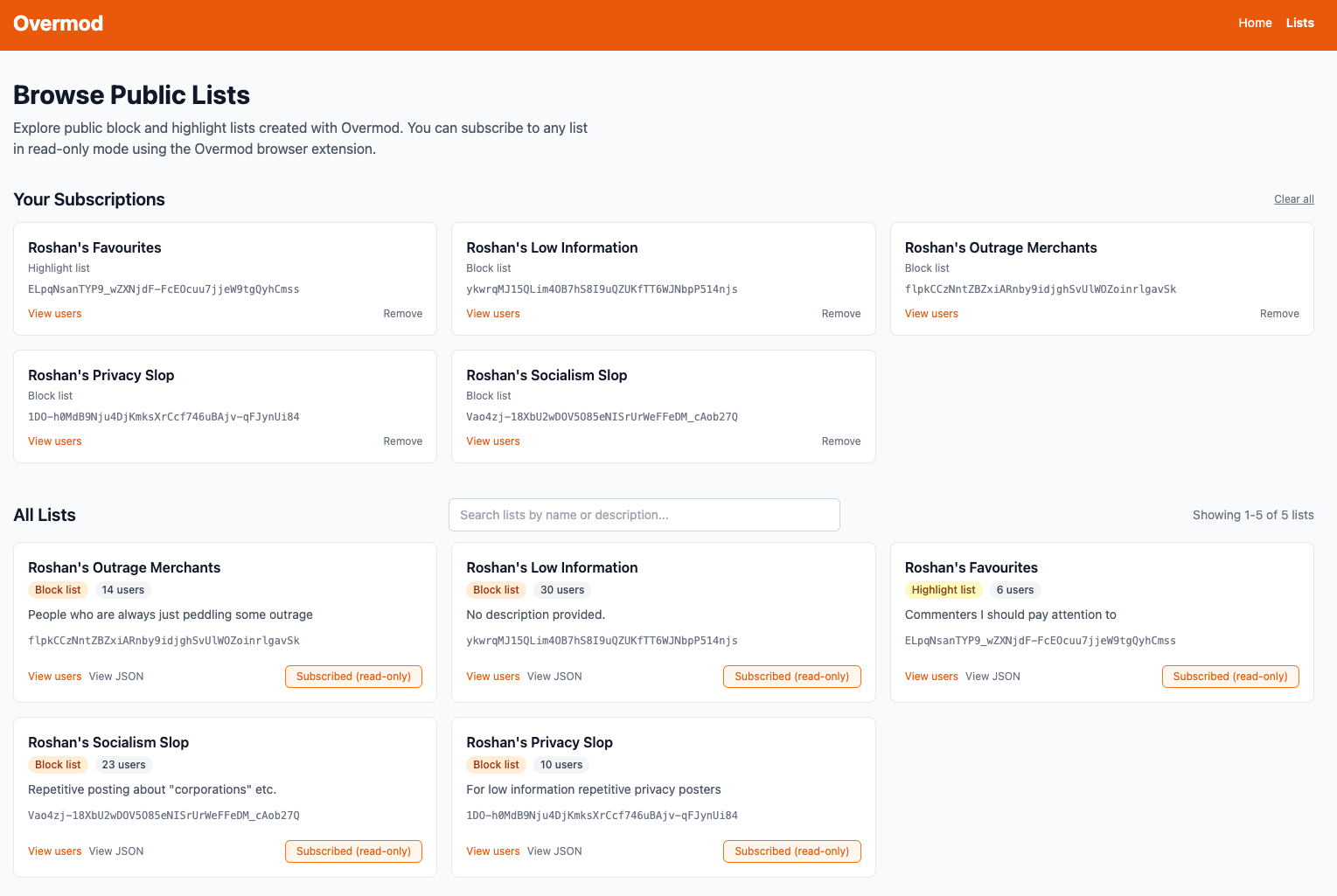This screenshot has width=1337, height=896.
Task: Focus the search lists input field
Action: click(644, 515)
